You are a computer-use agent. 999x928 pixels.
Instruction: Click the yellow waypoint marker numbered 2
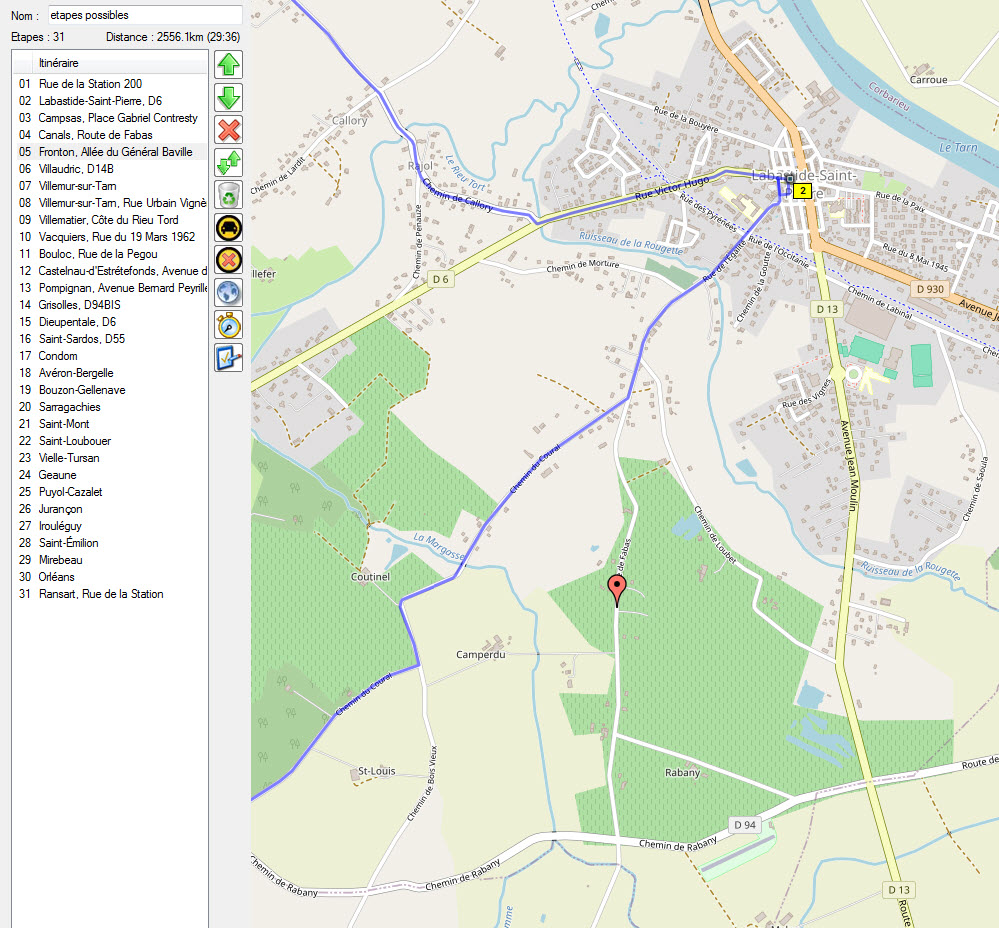click(x=802, y=190)
